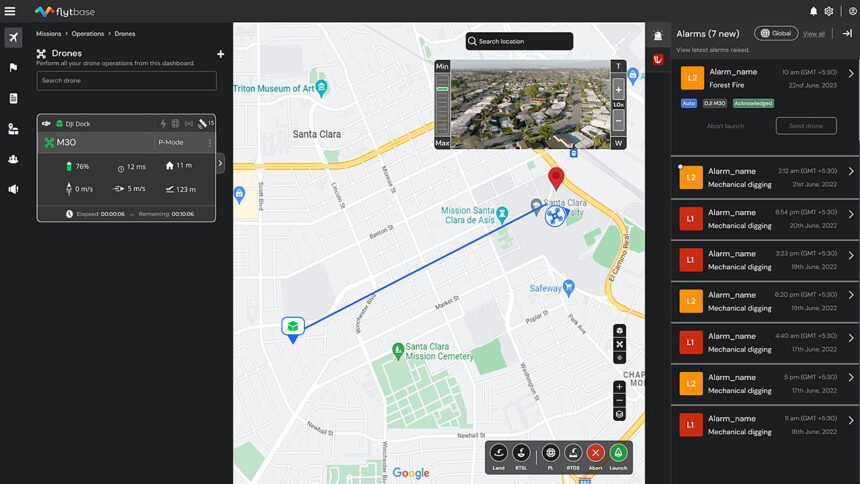
Task: Toggle the alarm siren panel icon
Action: (x=658, y=35)
